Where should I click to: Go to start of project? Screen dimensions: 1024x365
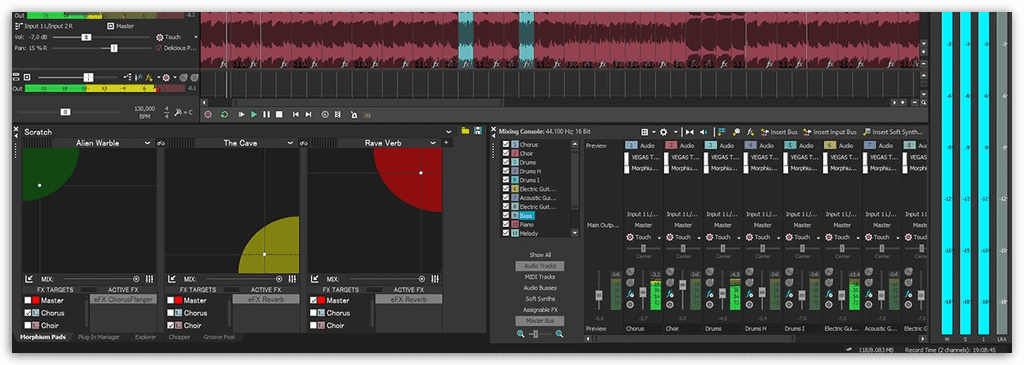(x=295, y=114)
